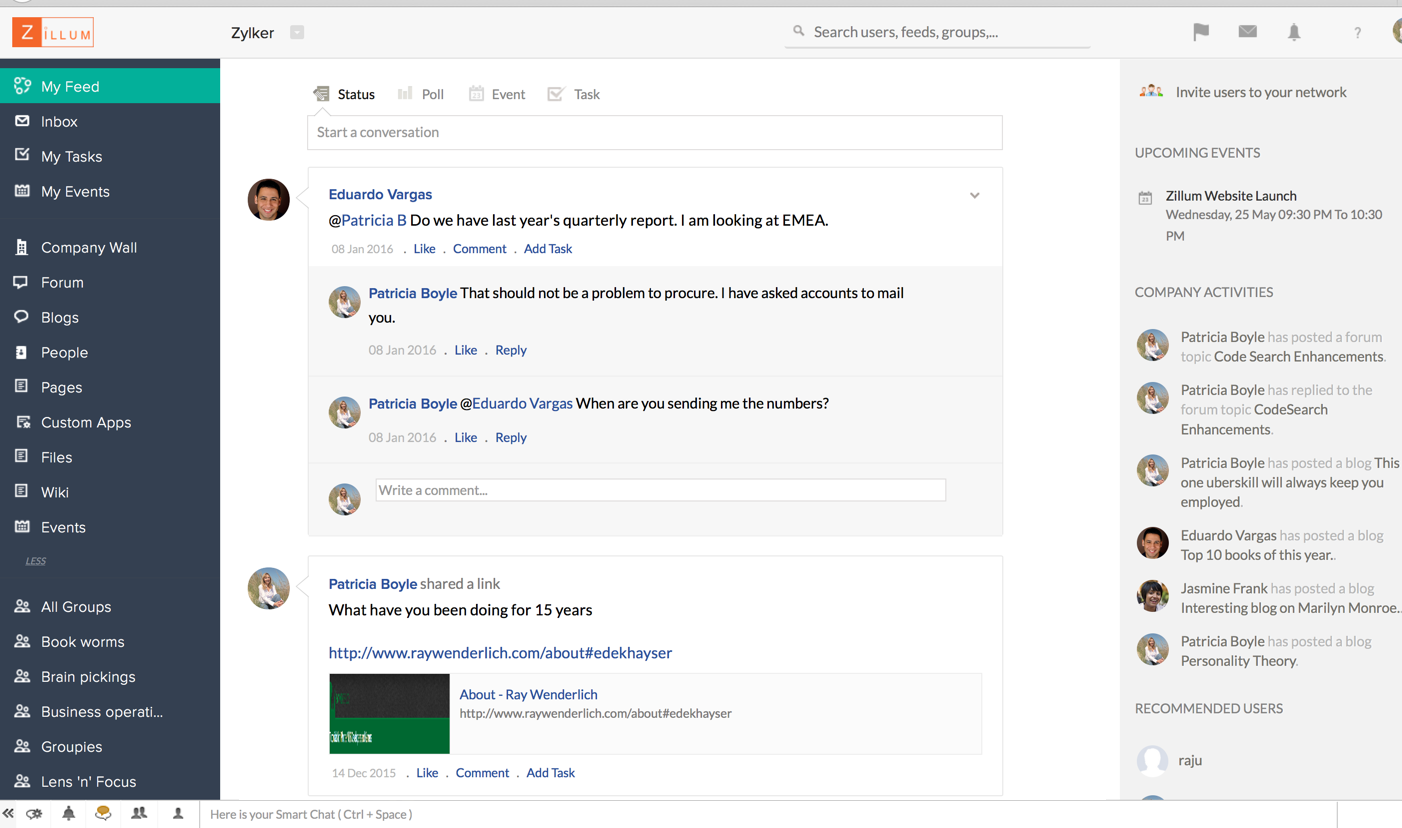This screenshot has width=1402, height=828.
Task: Open the Ray Wenderlich link in Patricia's post
Action: tap(499, 652)
